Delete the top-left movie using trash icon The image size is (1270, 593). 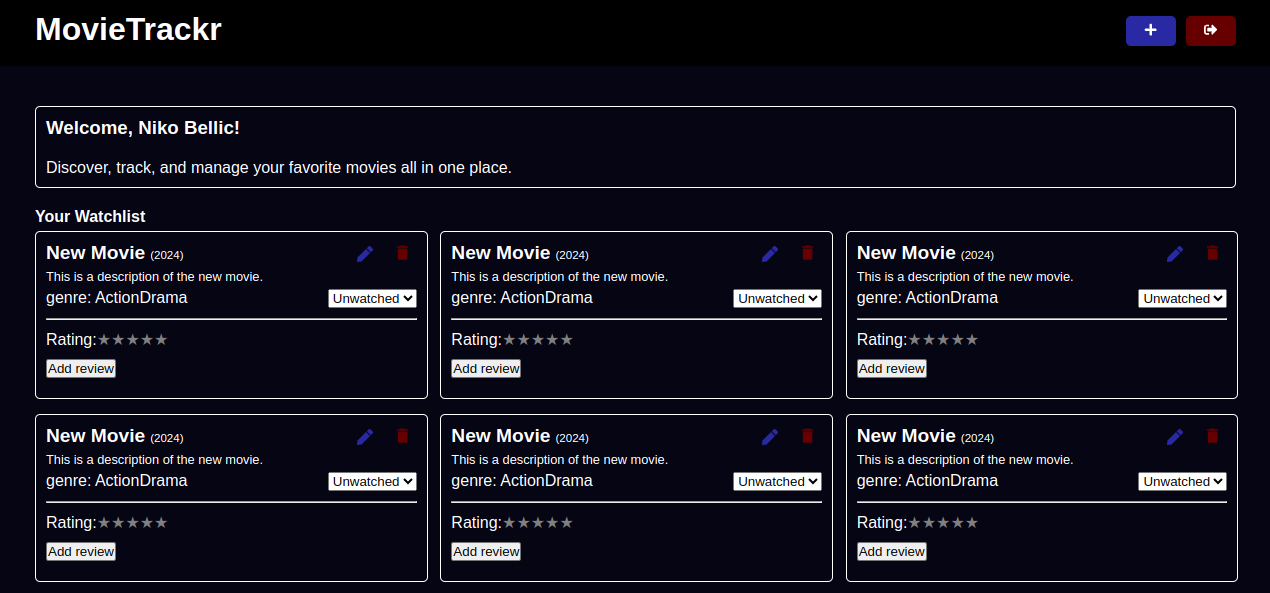pos(403,253)
